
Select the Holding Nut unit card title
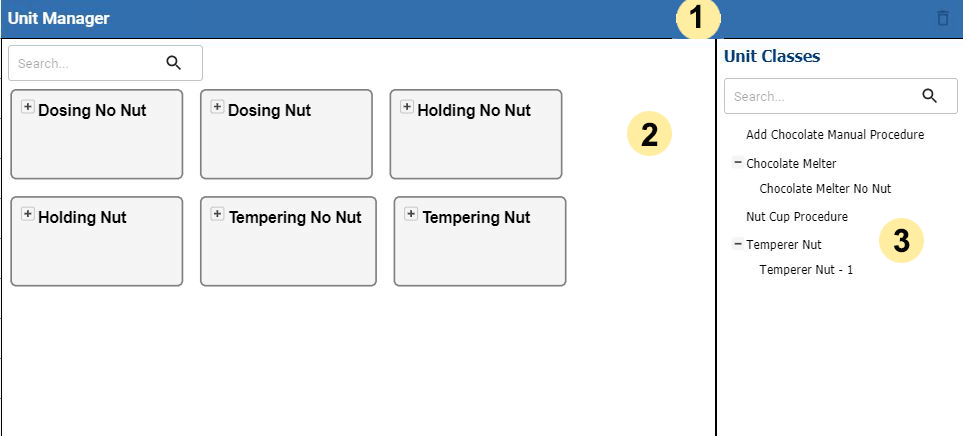point(82,217)
